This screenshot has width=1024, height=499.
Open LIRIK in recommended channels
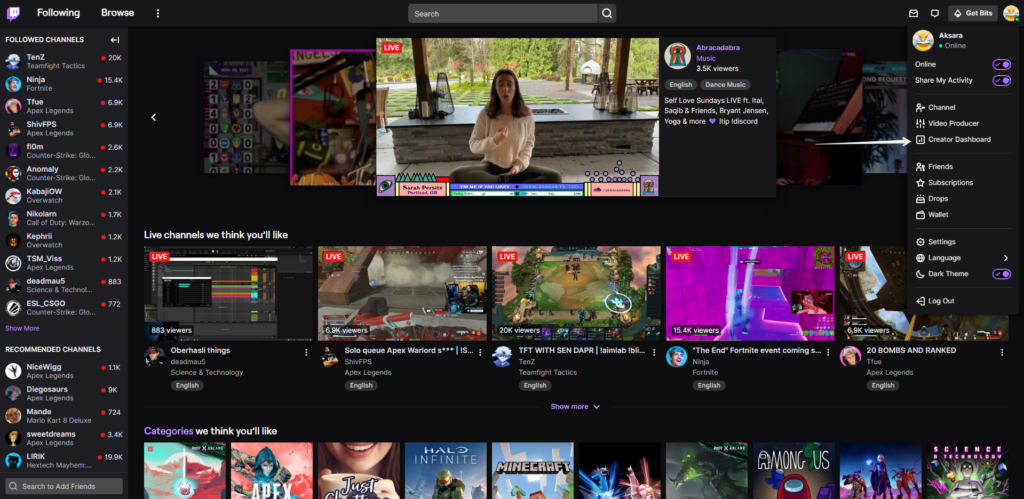click(x=64, y=460)
